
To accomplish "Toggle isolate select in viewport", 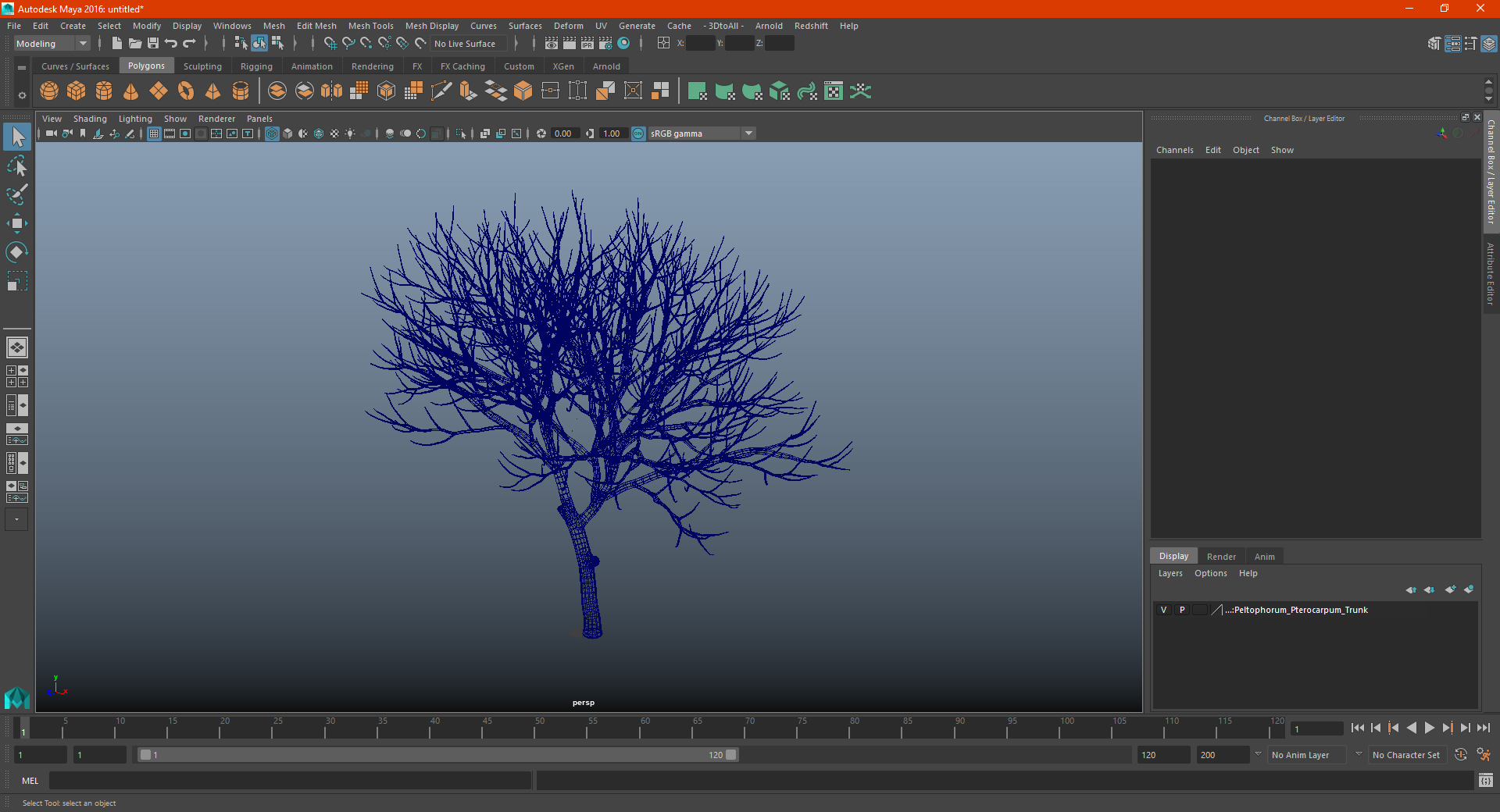I will pyautogui.click(x=461, y=134).
